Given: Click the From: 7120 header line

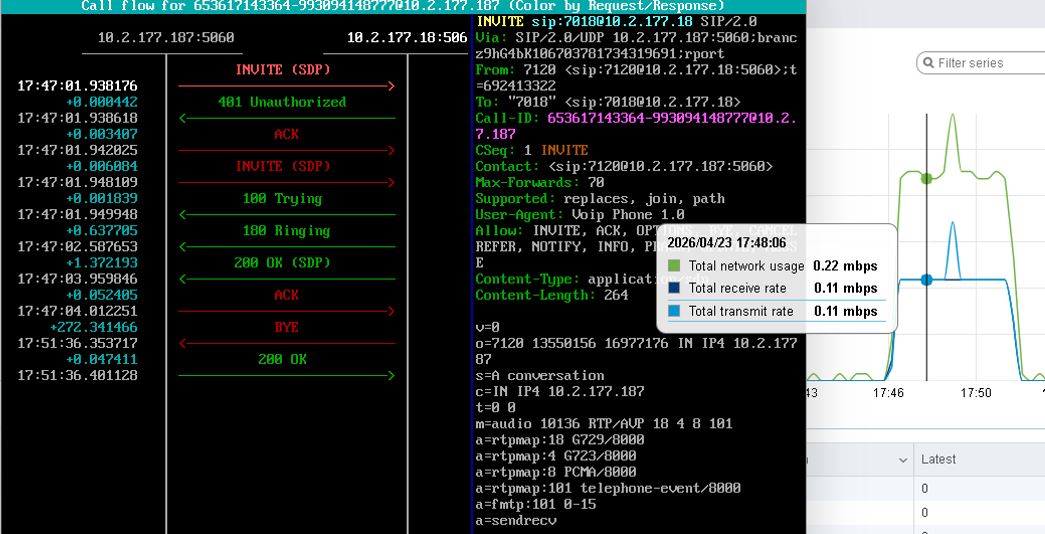Looking at the screenshot, I should tap(636, 70).
